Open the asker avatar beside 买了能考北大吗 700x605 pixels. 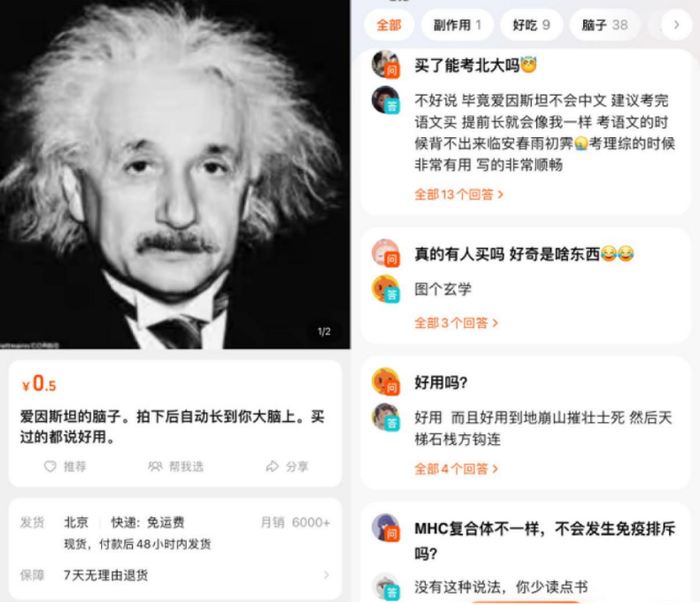385,64
